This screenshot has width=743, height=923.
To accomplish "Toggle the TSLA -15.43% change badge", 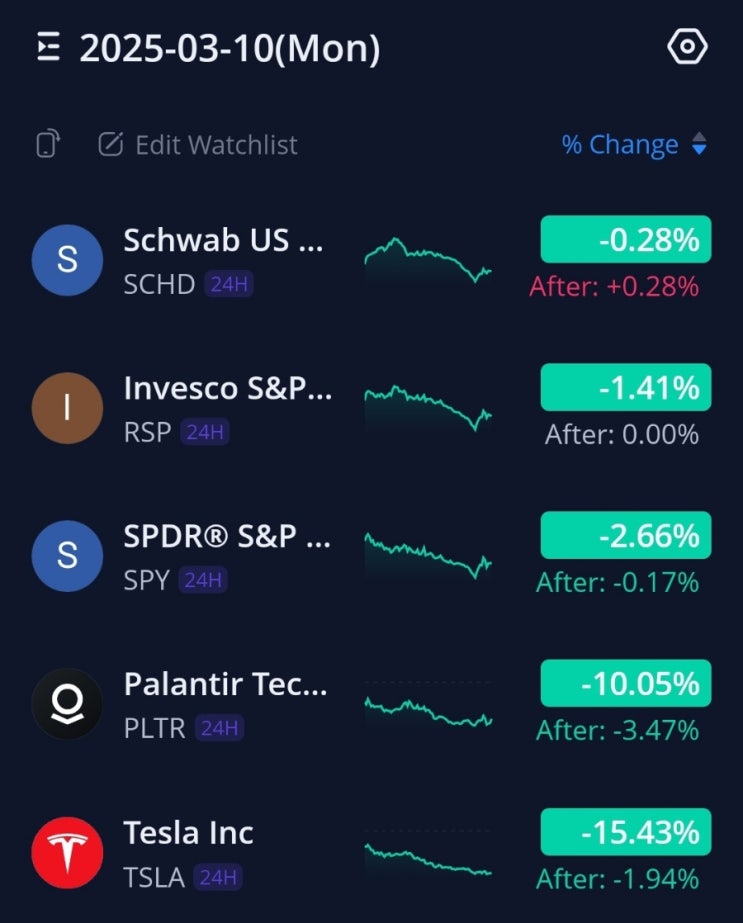I will 625,832.
